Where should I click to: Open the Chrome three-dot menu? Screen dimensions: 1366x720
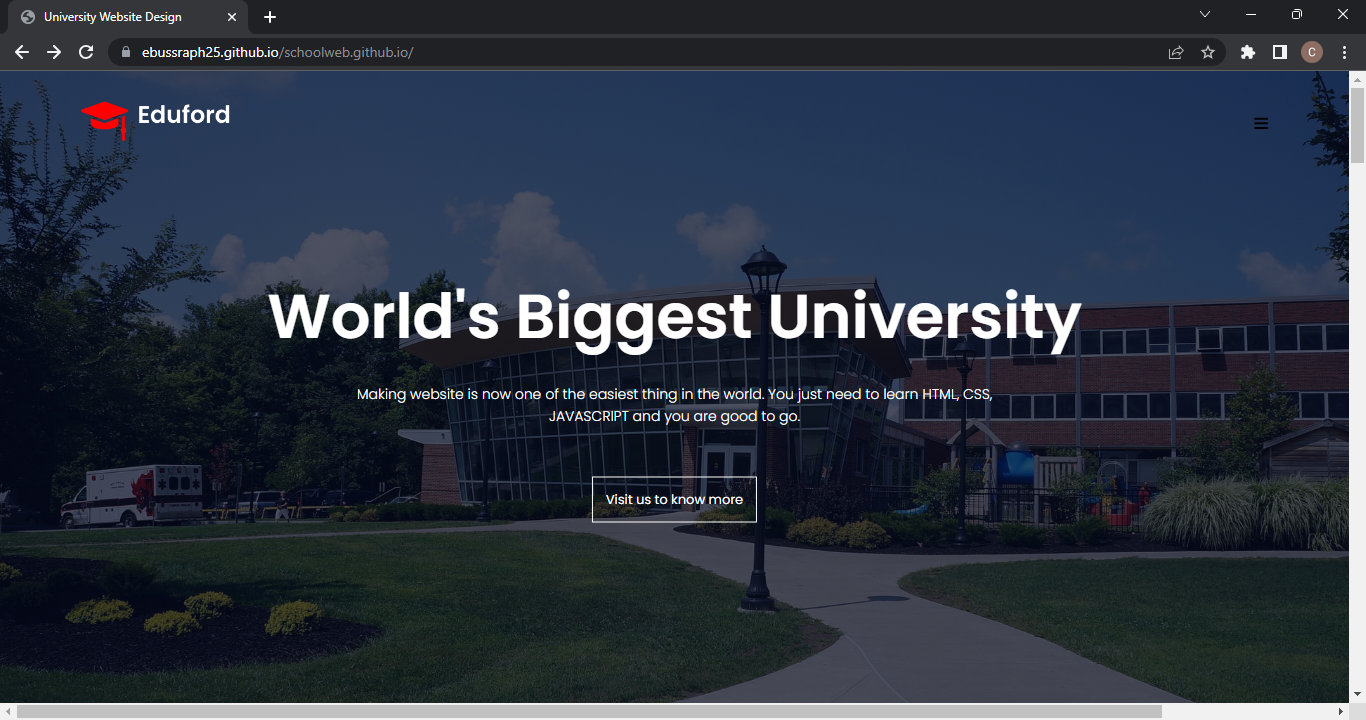click(x=1345, y=52)
